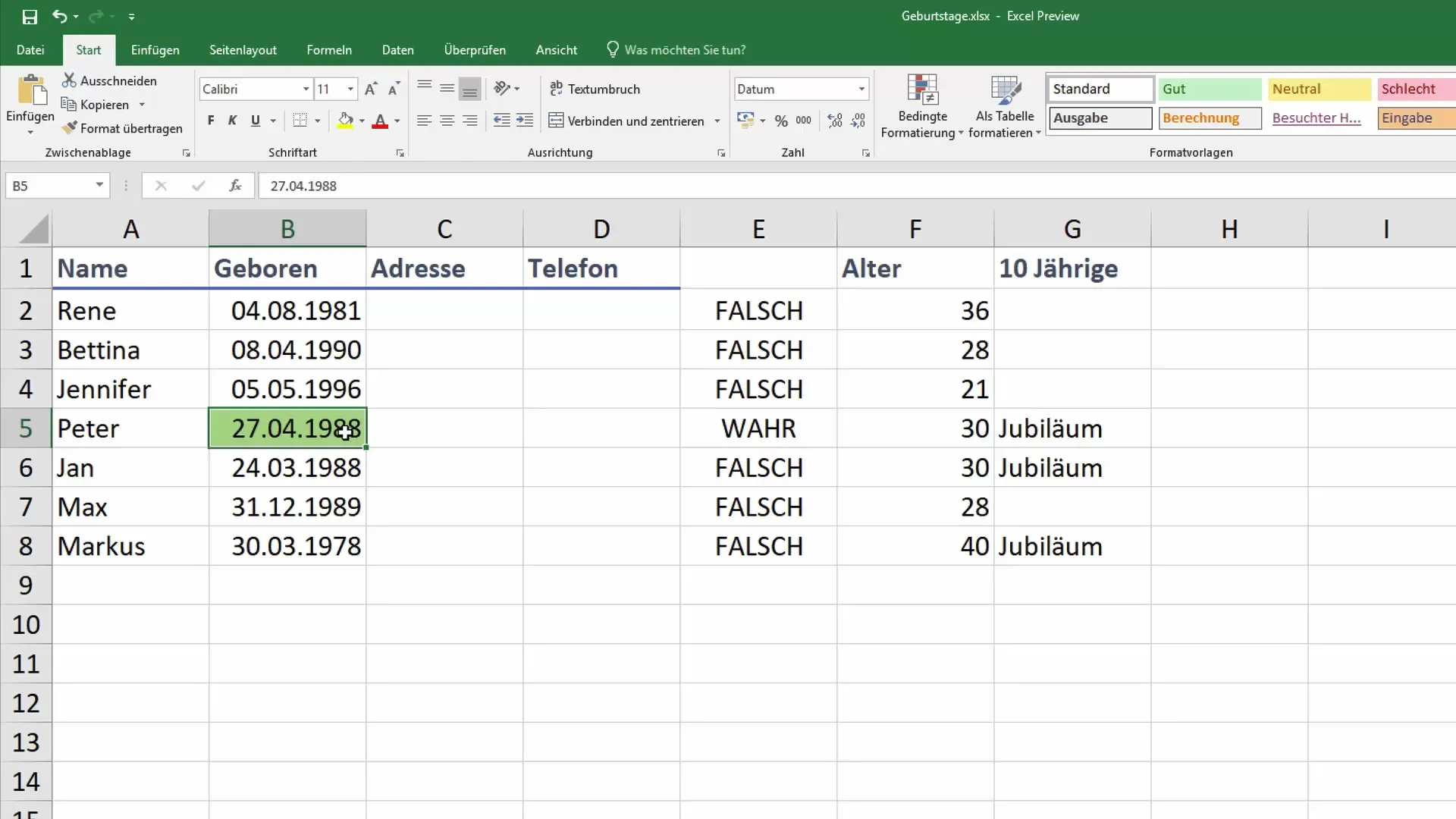The height and width of the screenshot is (819, 1456).
Task: Select the text color highlight icon
Action: [343, 120]
